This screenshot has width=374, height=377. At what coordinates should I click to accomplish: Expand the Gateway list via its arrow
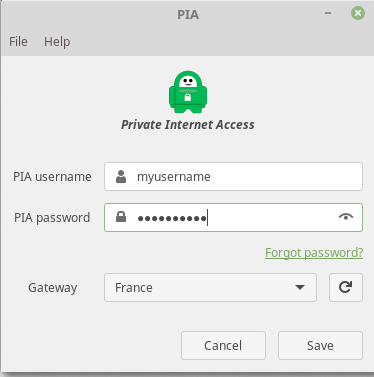(x=300, y=287)
